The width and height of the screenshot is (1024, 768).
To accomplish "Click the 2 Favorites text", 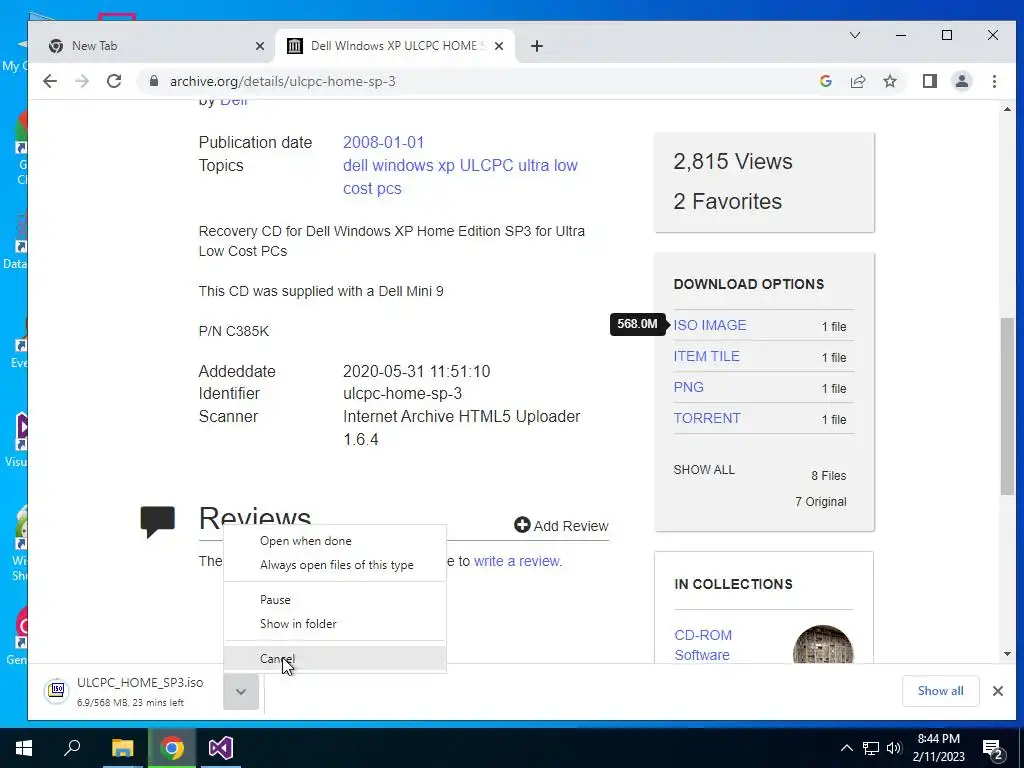I will (x=728, y=201).
